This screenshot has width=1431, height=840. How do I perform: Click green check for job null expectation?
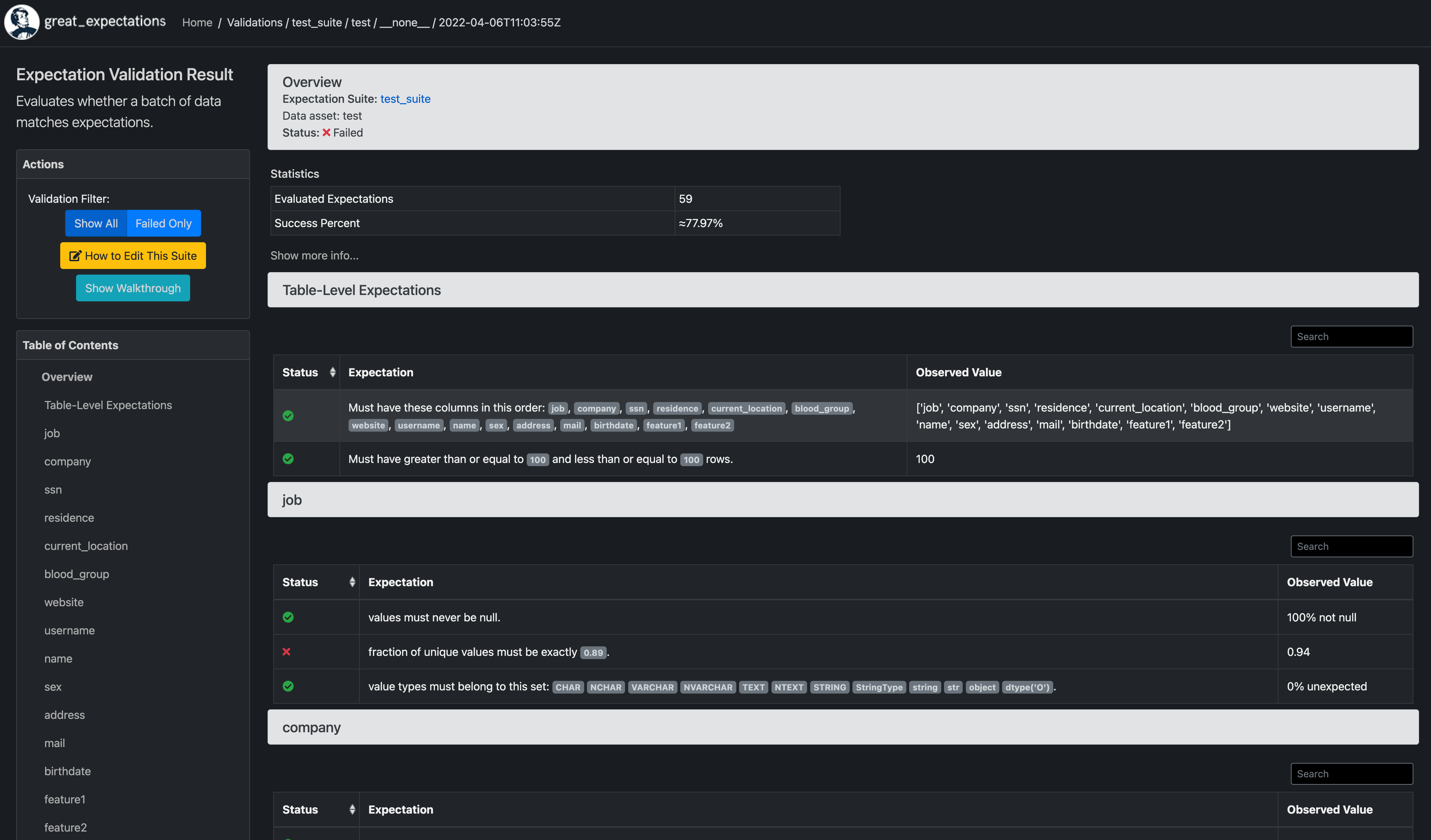pos(288,617)
